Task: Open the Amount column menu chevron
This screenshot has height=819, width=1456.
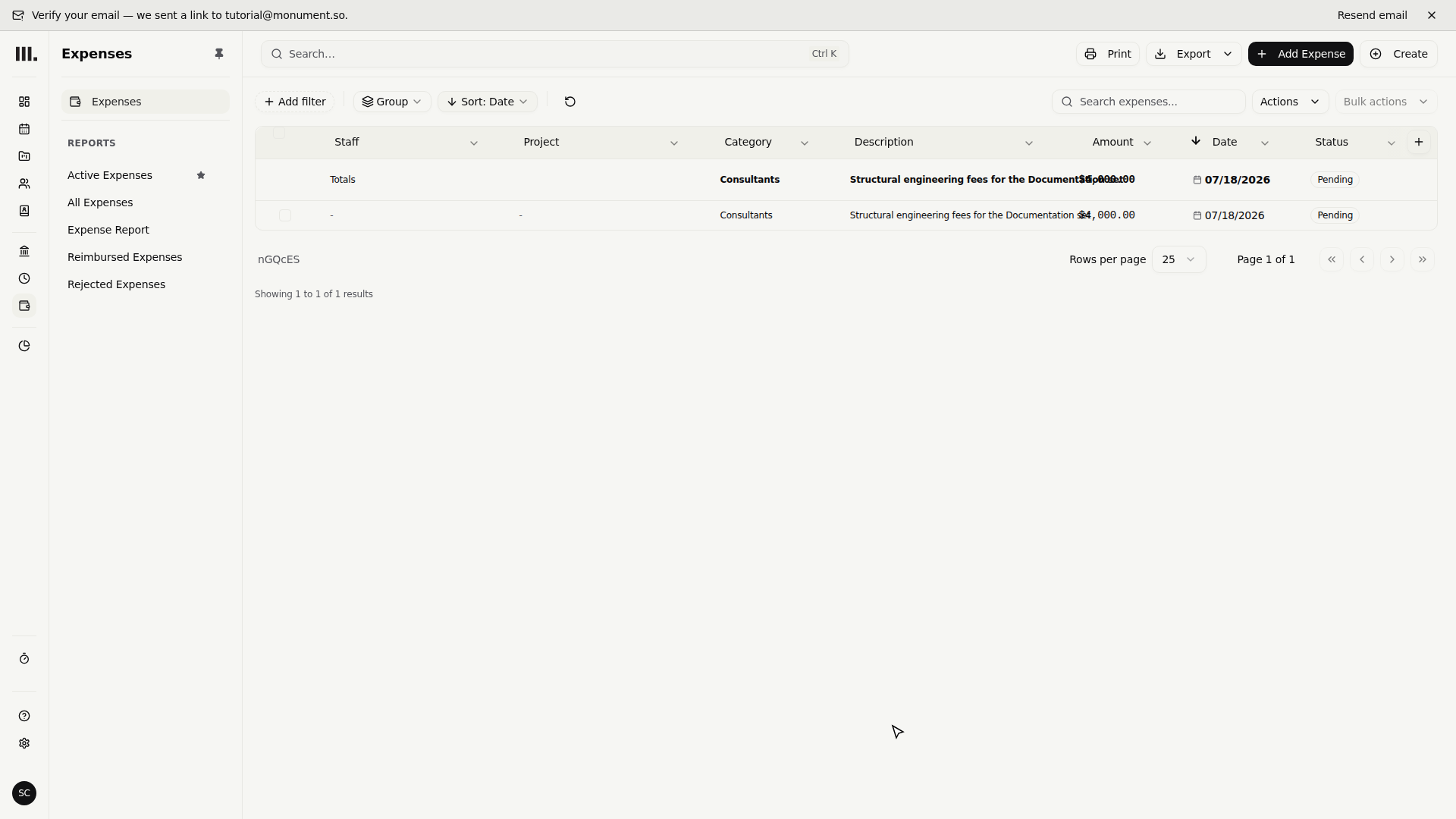Action: 1147,143
